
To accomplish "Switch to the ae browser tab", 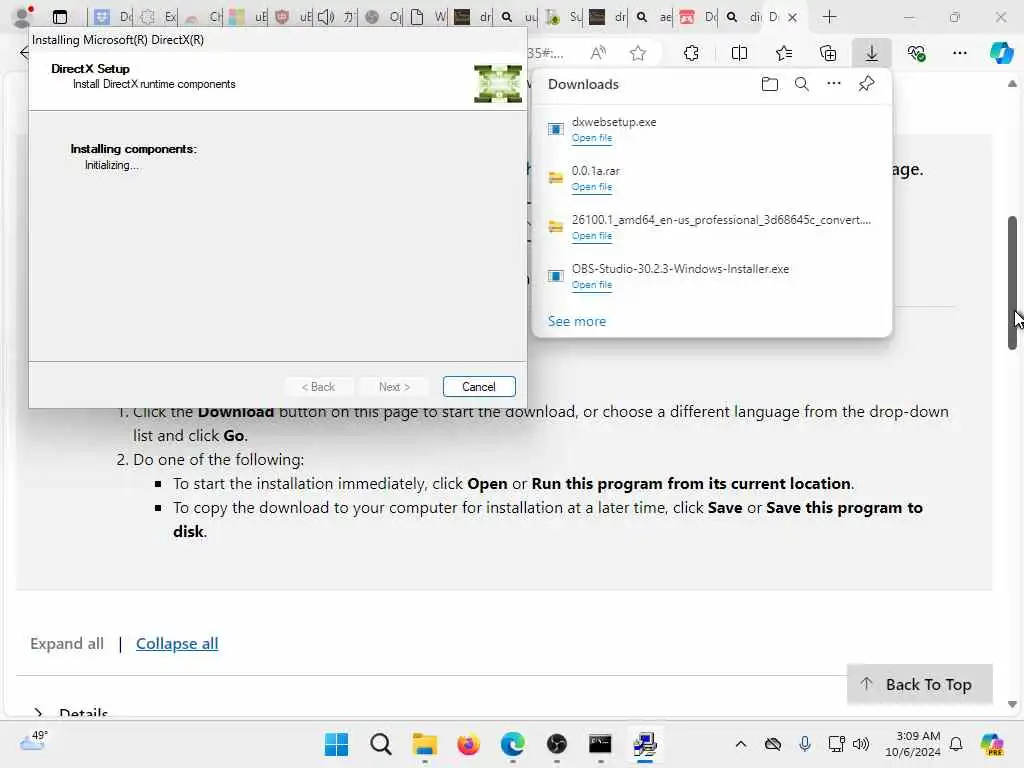I will [656, 17].
